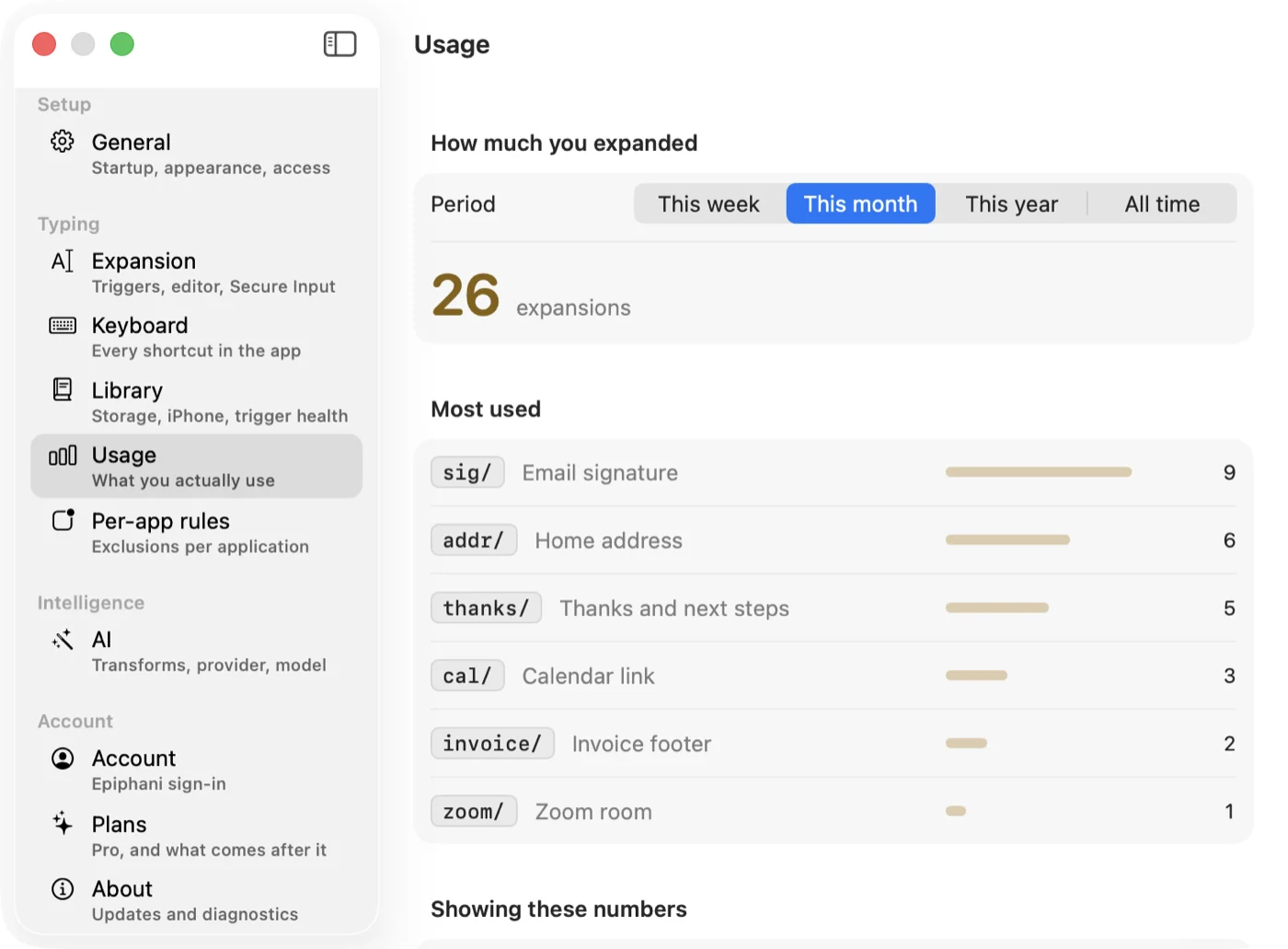Open the About section label

122,889
